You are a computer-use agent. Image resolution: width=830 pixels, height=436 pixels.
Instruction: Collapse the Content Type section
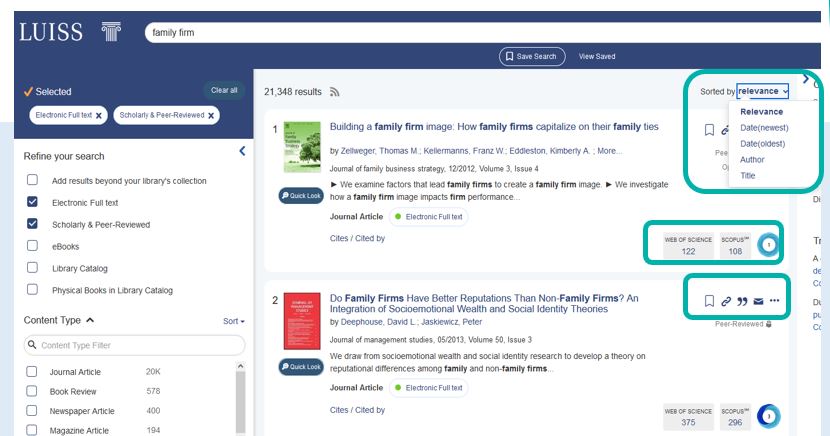pos(90,320)
